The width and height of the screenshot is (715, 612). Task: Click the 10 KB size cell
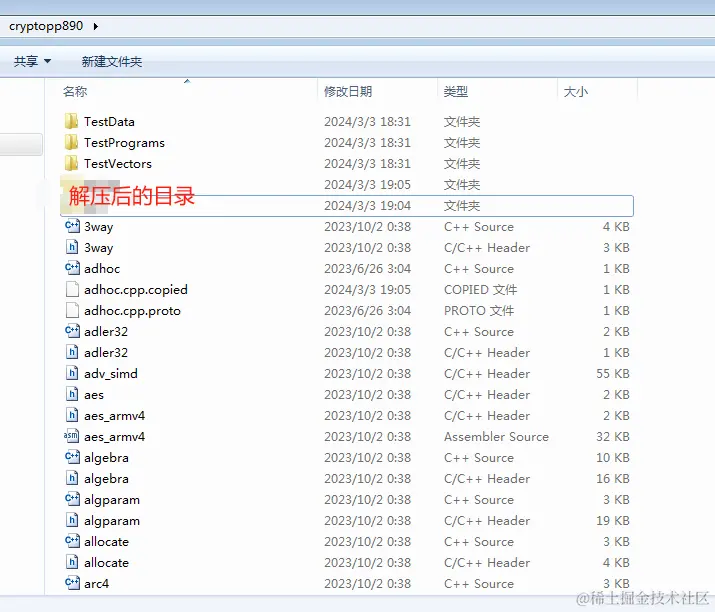click(613, 457)
